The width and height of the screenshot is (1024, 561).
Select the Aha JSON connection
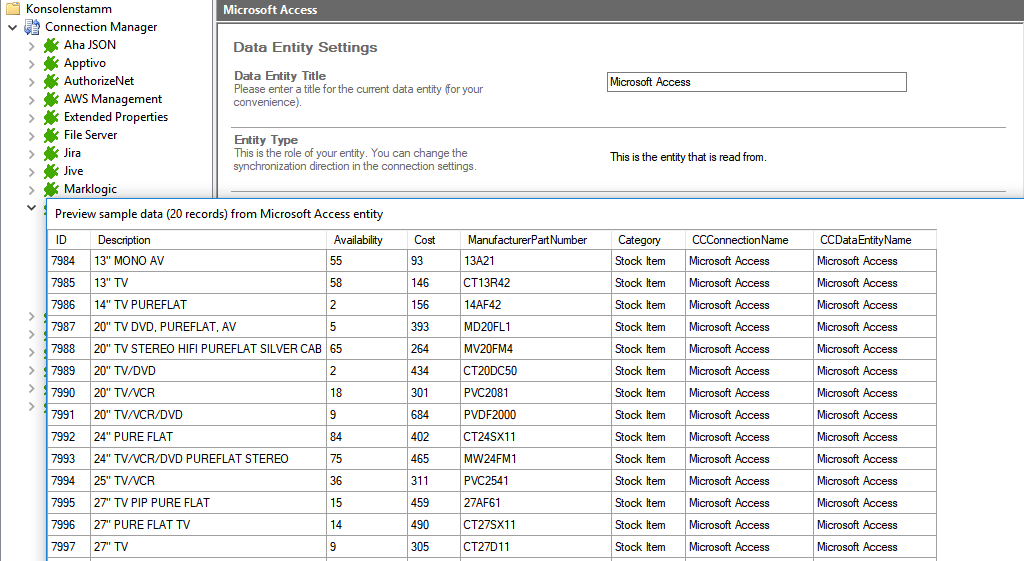(89, 44)
